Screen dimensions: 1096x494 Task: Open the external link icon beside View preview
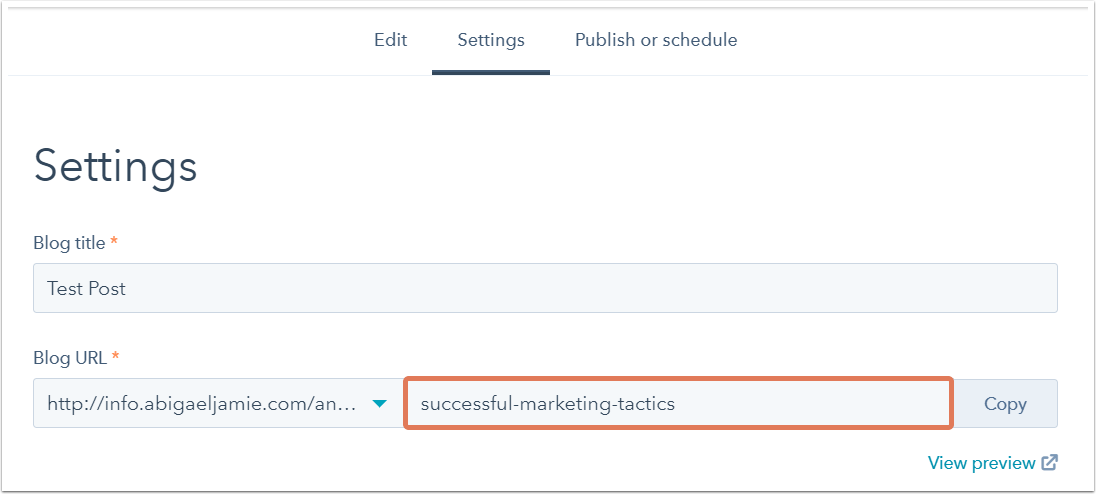(1050, 463)
